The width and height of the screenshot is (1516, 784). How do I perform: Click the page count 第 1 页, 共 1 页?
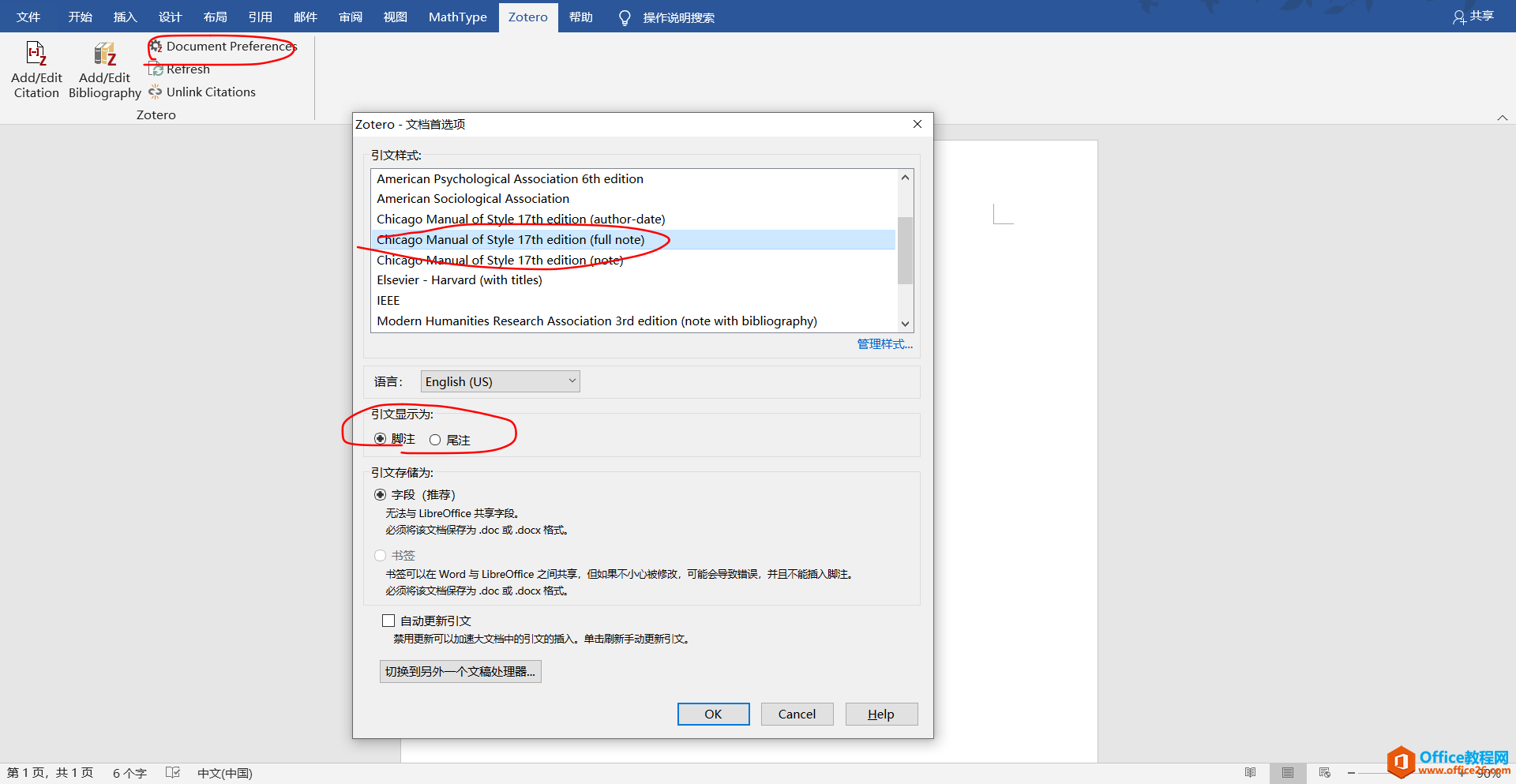(x=51, y=773)
